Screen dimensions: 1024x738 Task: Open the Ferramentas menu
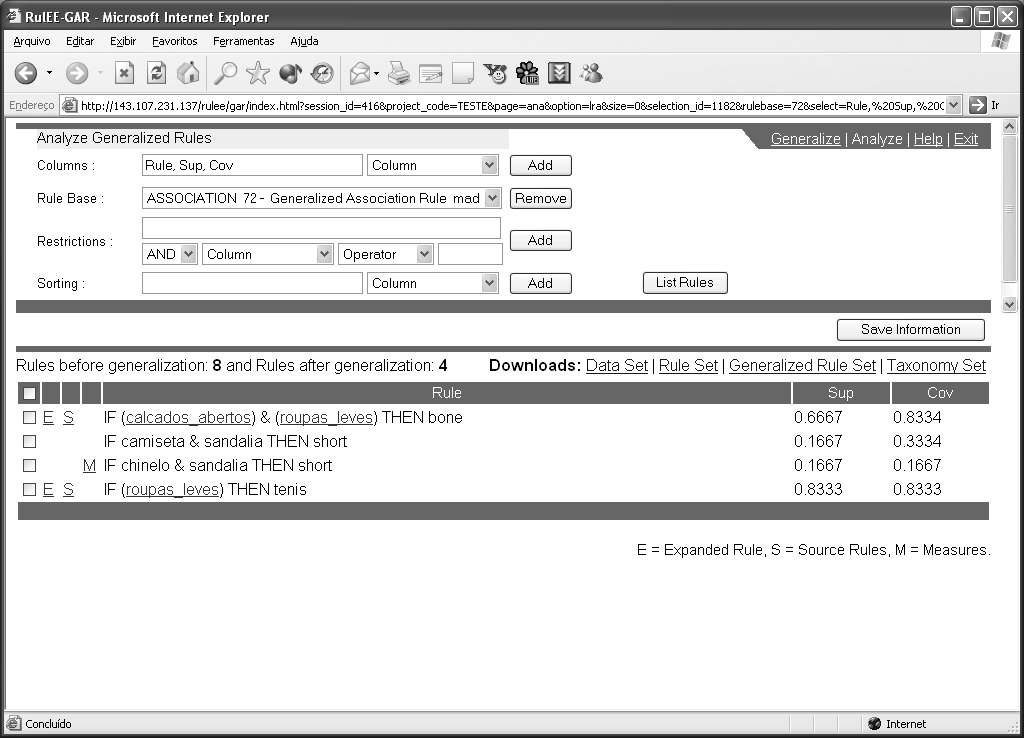coord(243,41)
